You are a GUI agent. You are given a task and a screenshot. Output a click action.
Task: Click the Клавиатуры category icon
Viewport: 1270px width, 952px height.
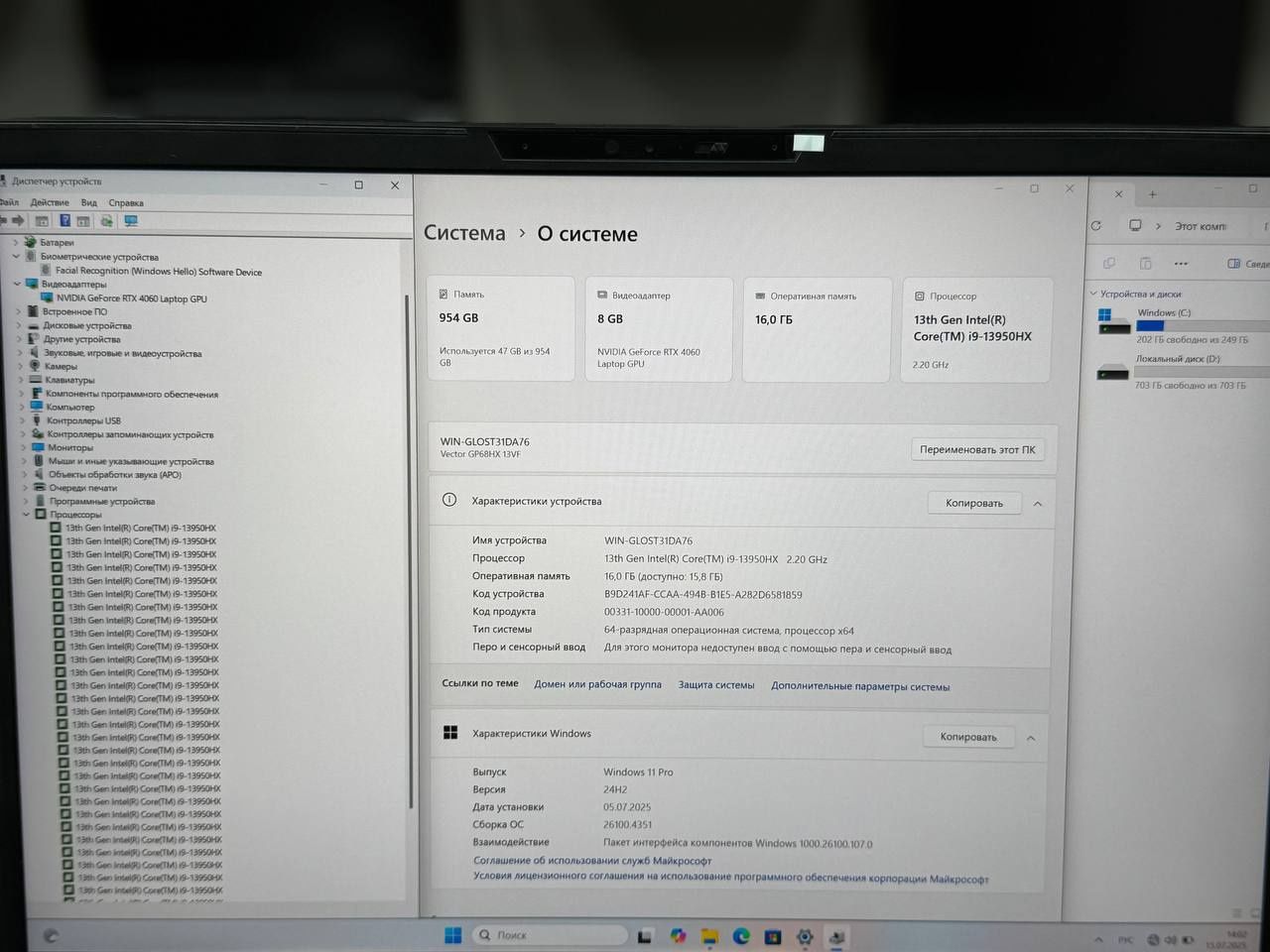36,380
